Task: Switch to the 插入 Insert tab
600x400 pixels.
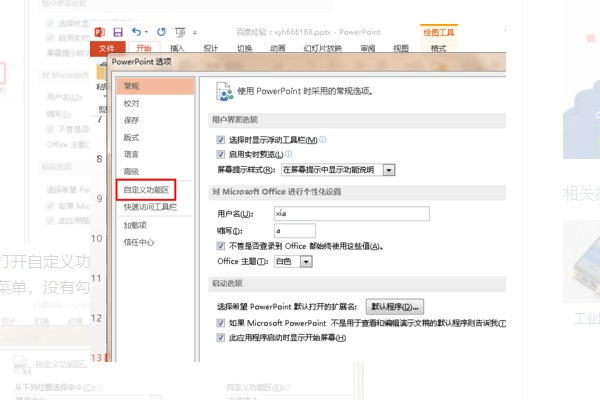Action: point(177,48)
